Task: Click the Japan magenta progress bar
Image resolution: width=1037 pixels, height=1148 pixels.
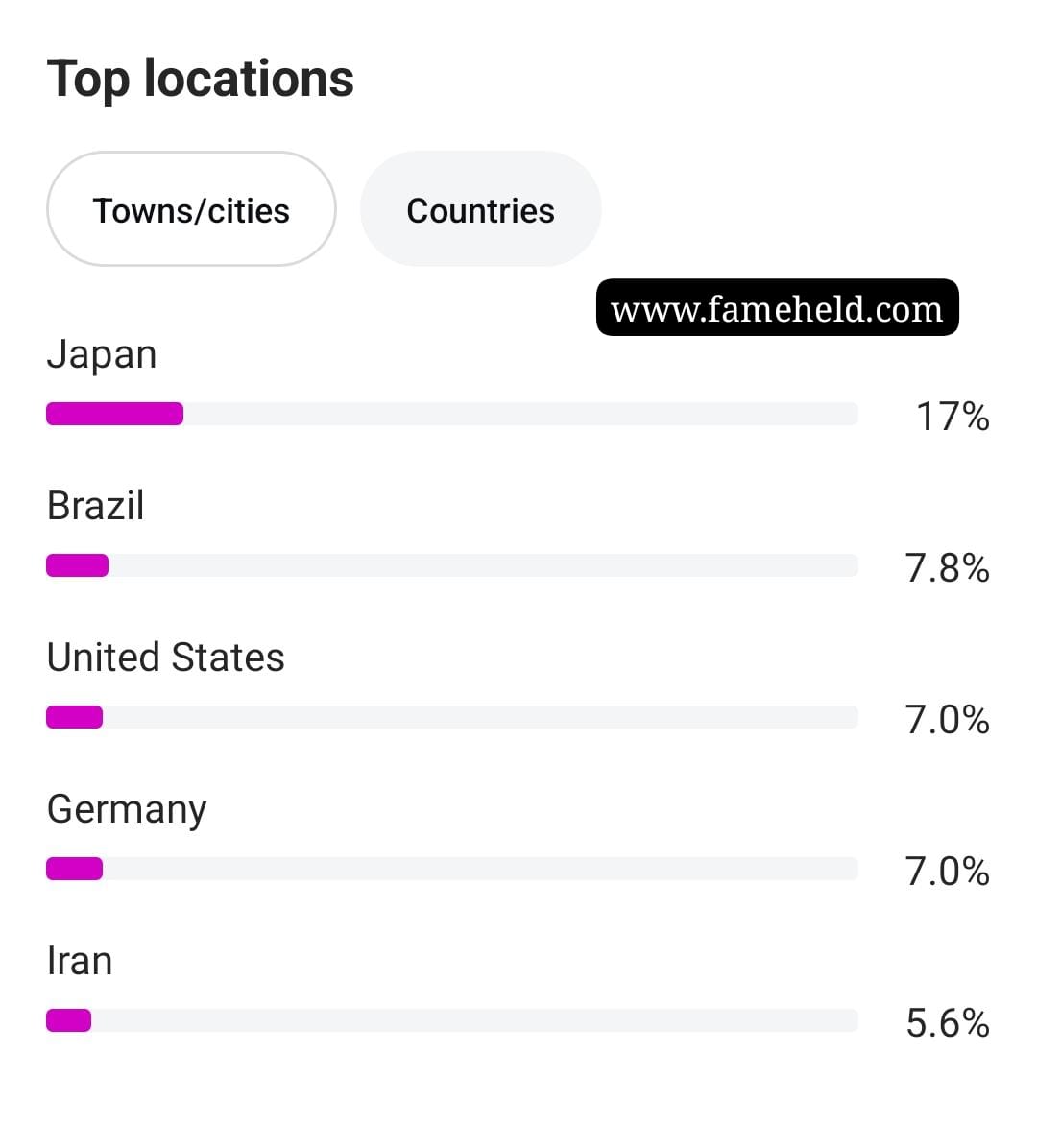Action: coord(115,414)
